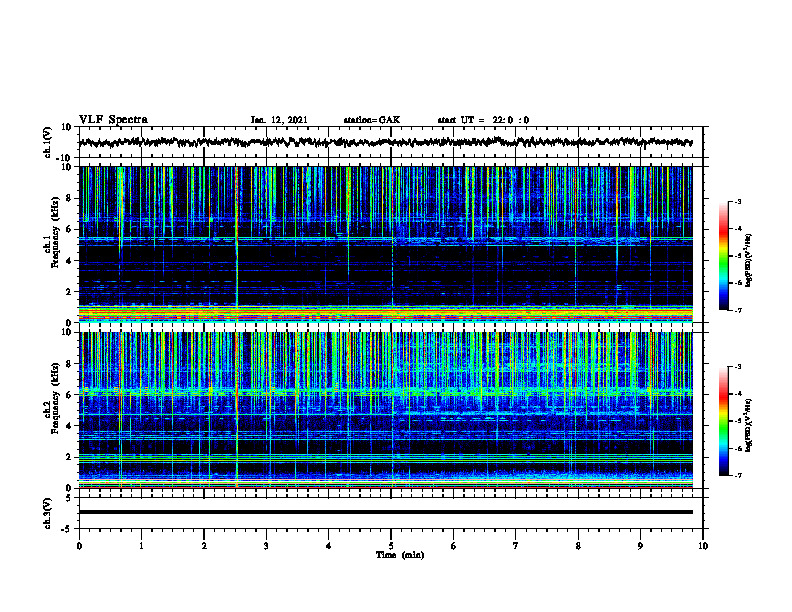The image size is (792, 612).
Task: Click the time-axis tick label "1"
Action: click(141, 546)
